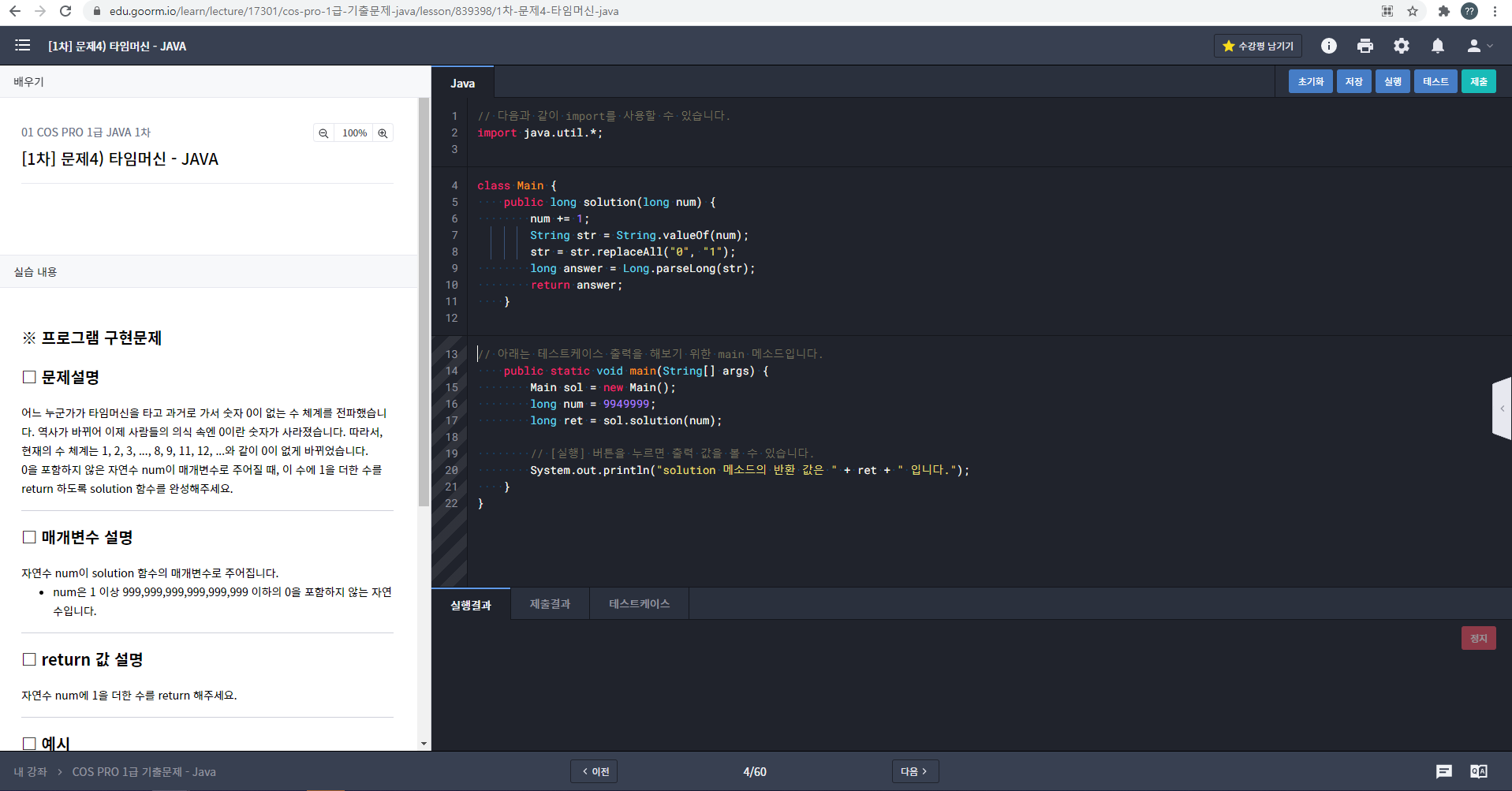1512x791 pixels.
Task: Click the browser forward arrow
Action: click(x=40, y=11)
